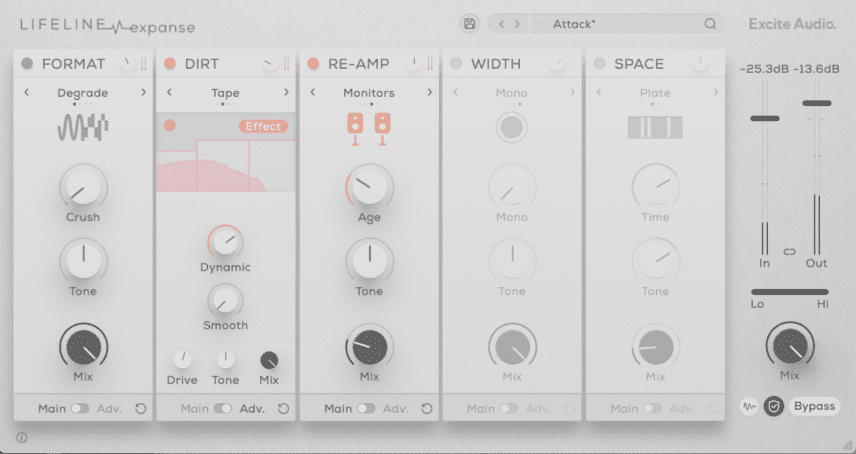Toggle the DIRT module power button

click(x=170, y=63)
